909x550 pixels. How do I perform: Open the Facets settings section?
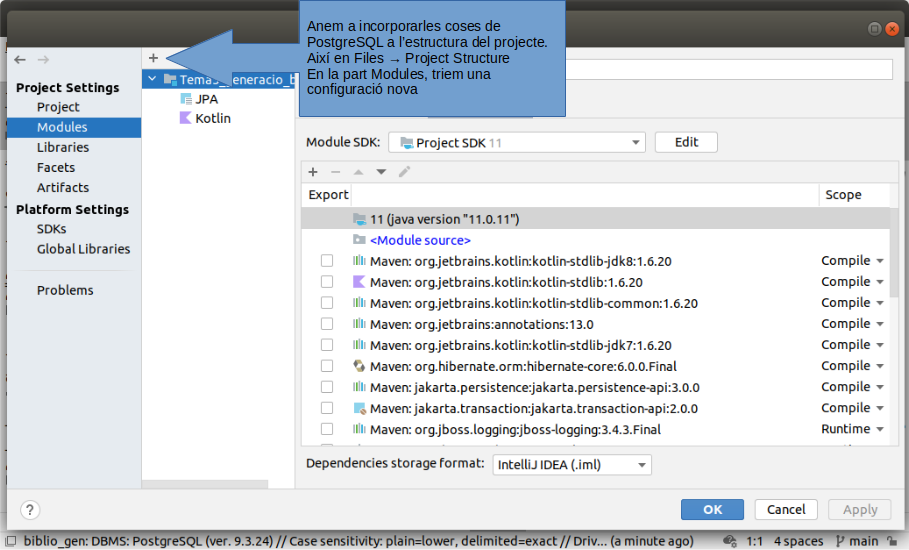pyautogui.click(x=56, y=167)
